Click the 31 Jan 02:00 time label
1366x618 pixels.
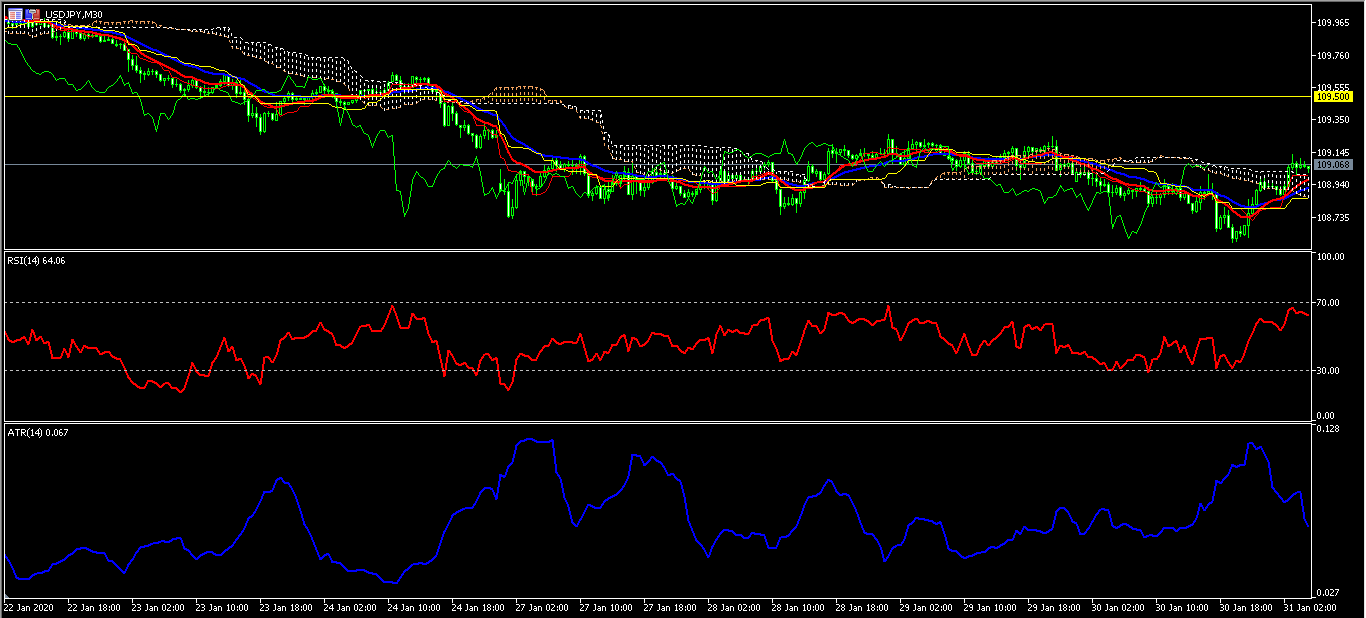(1309, 607)
